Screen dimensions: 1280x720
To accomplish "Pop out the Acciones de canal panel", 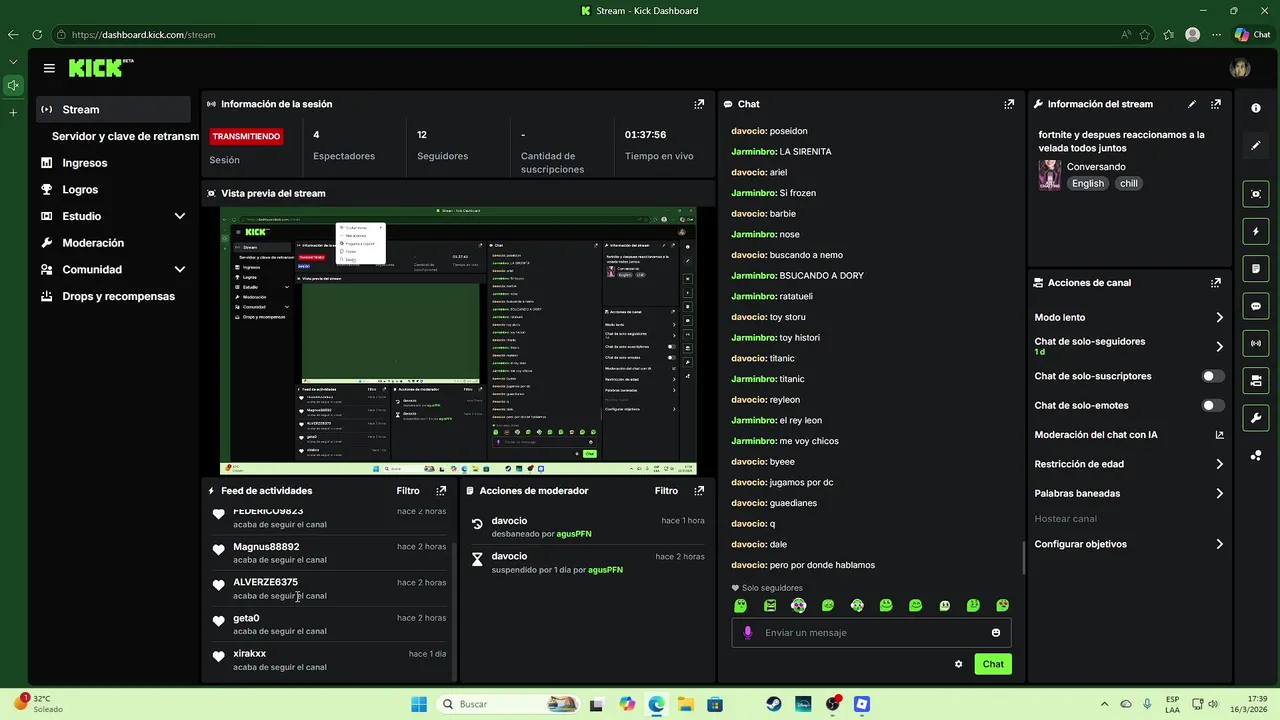I will tap(1216, 283).
